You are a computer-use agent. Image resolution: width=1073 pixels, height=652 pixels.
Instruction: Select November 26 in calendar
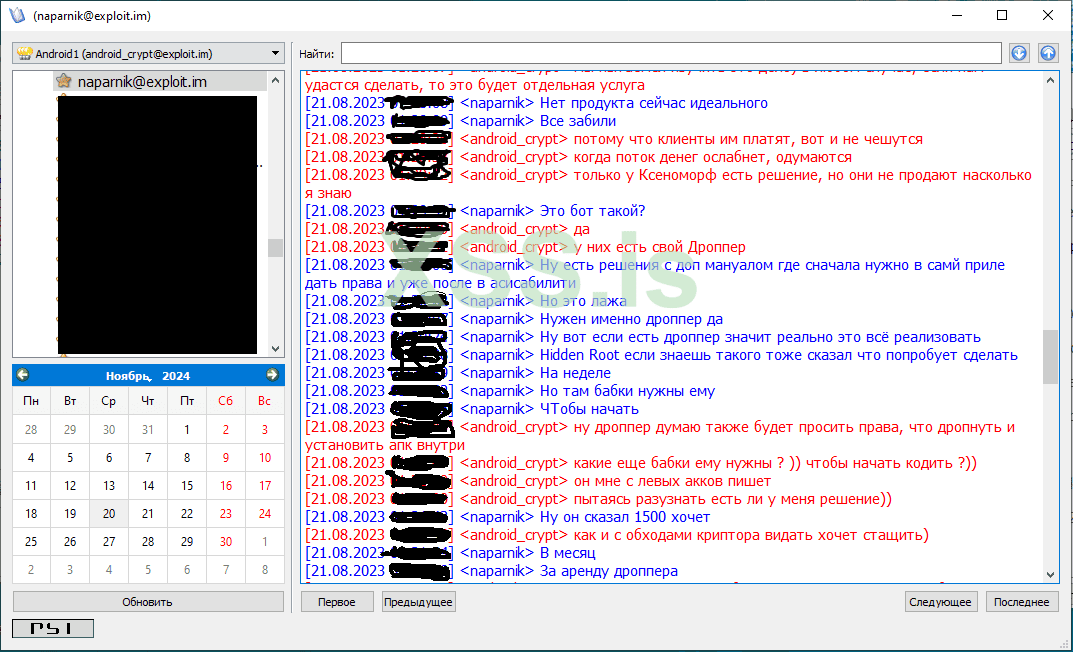coord(70,541)
